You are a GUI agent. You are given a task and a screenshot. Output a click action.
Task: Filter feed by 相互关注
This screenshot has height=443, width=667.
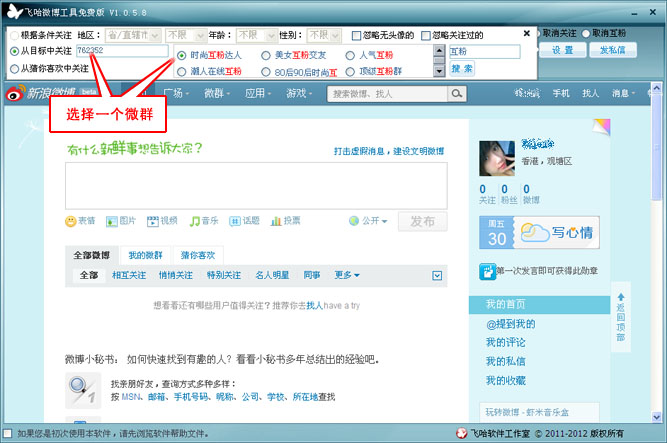click(129, 275)
